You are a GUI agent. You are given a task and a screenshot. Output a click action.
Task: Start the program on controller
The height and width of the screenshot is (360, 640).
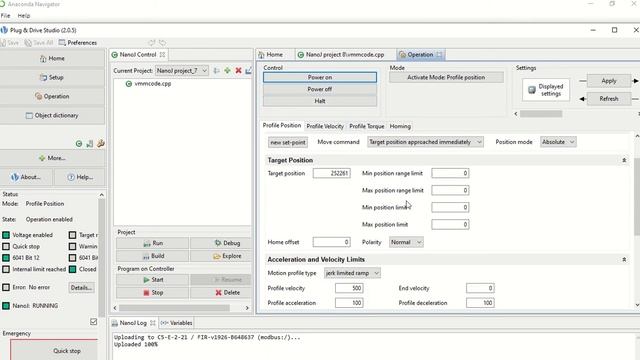point(153,280)
